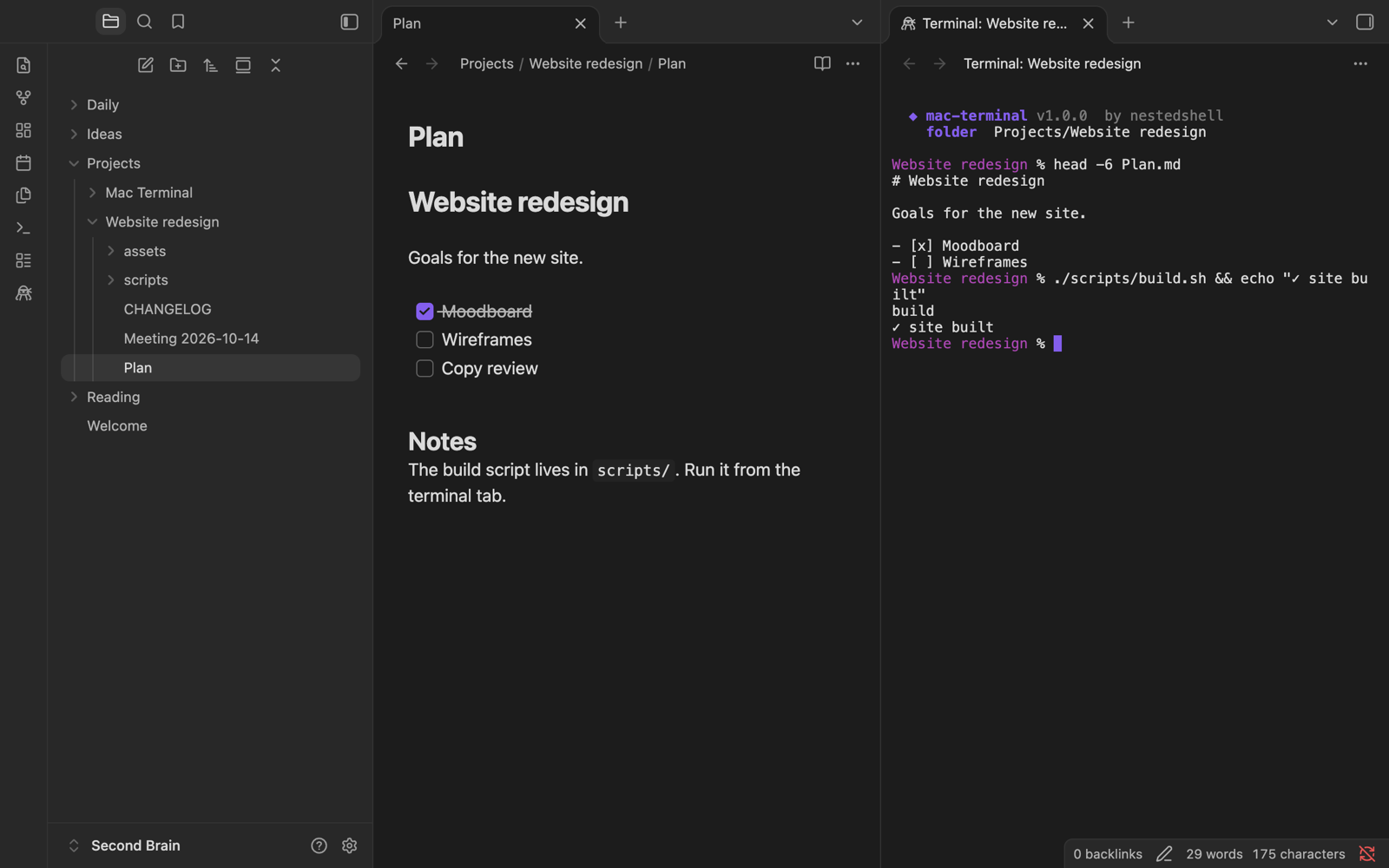Check the Copy review checkbox

point(425,369)
